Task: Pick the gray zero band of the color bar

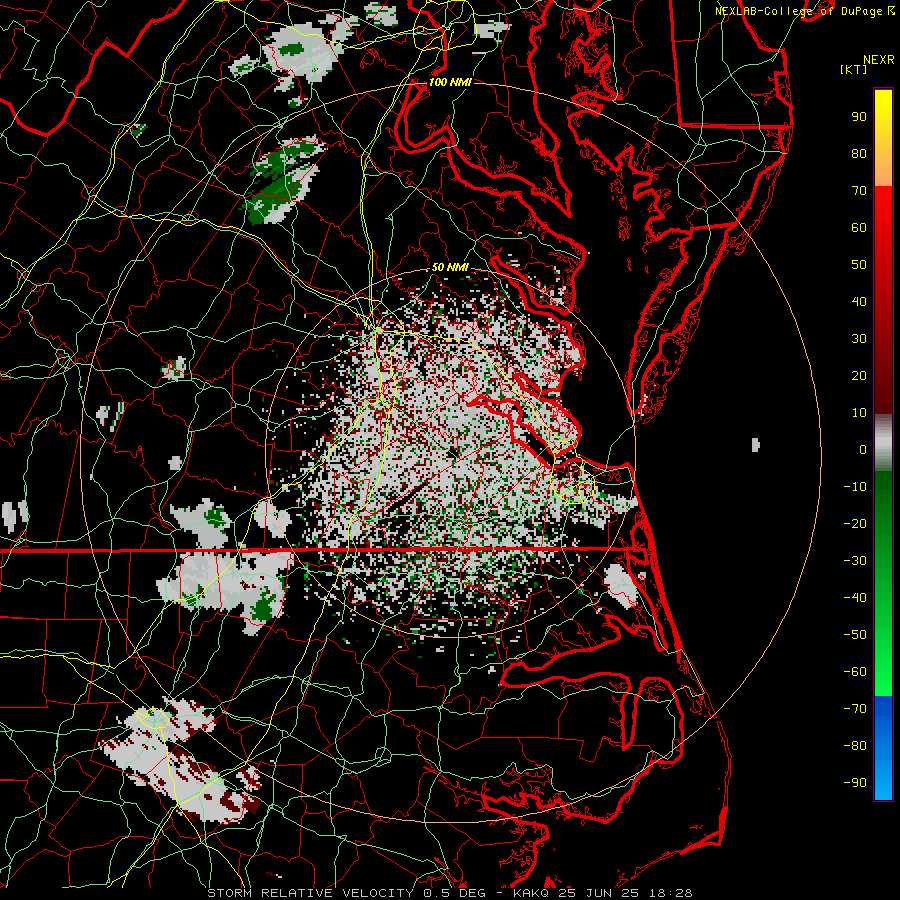Action: point(883,443)
